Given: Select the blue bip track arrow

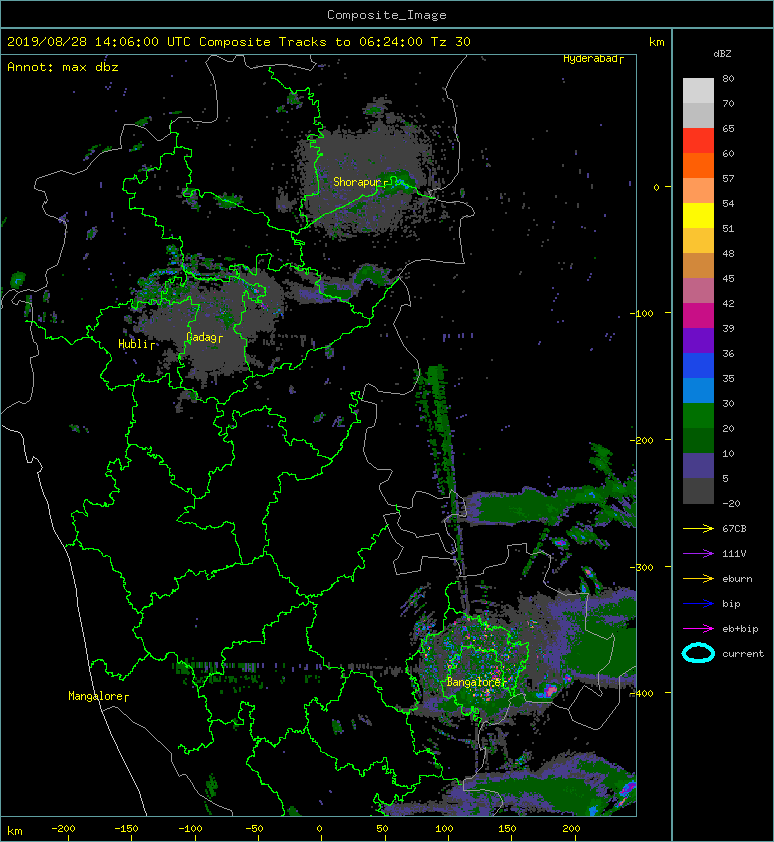Looking at the screenshot, I should 698,604.
